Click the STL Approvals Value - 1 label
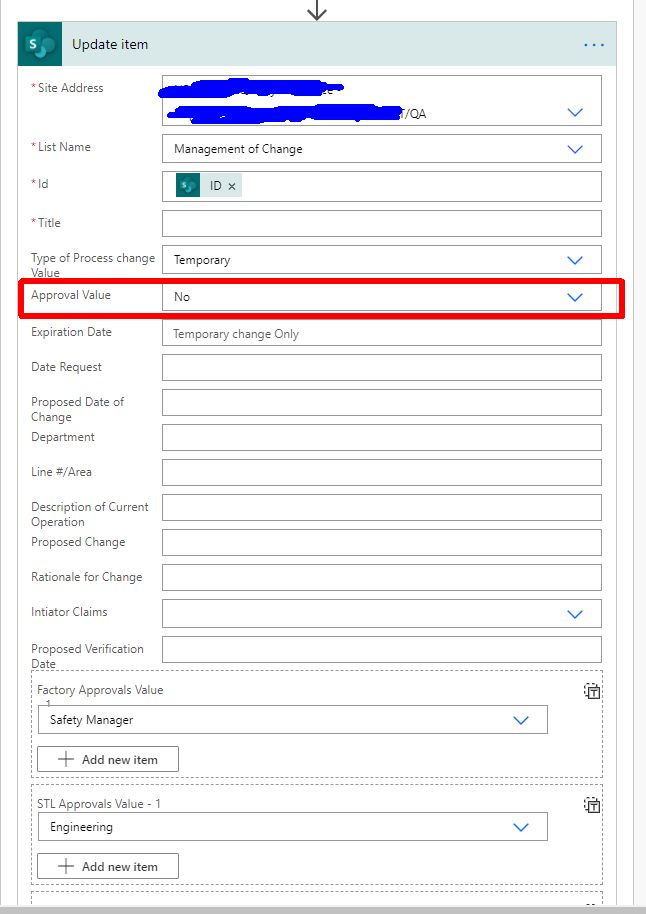The height and width of the screenshot is (914, 646). point(99,804)
